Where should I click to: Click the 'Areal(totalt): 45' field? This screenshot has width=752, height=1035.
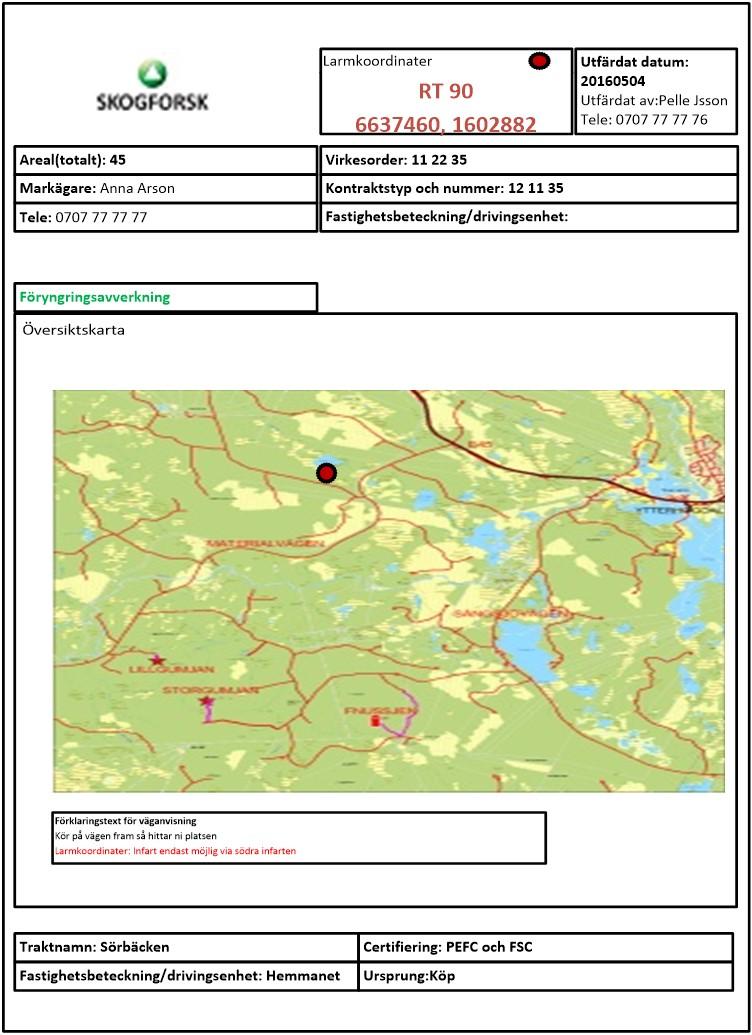[166, 160]
